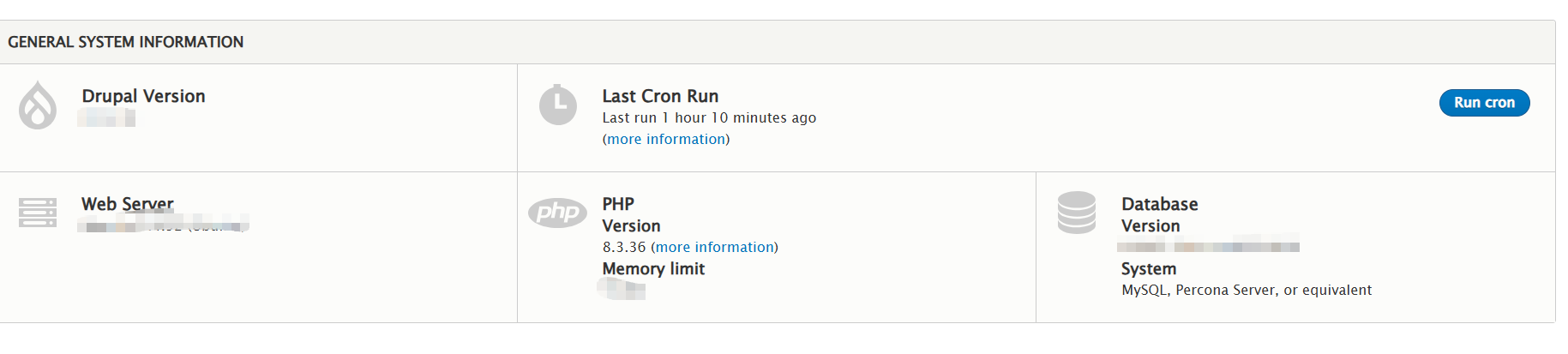The image size is (1568, 354).
Task: Select the PHP heading
Action: (618, 204)
